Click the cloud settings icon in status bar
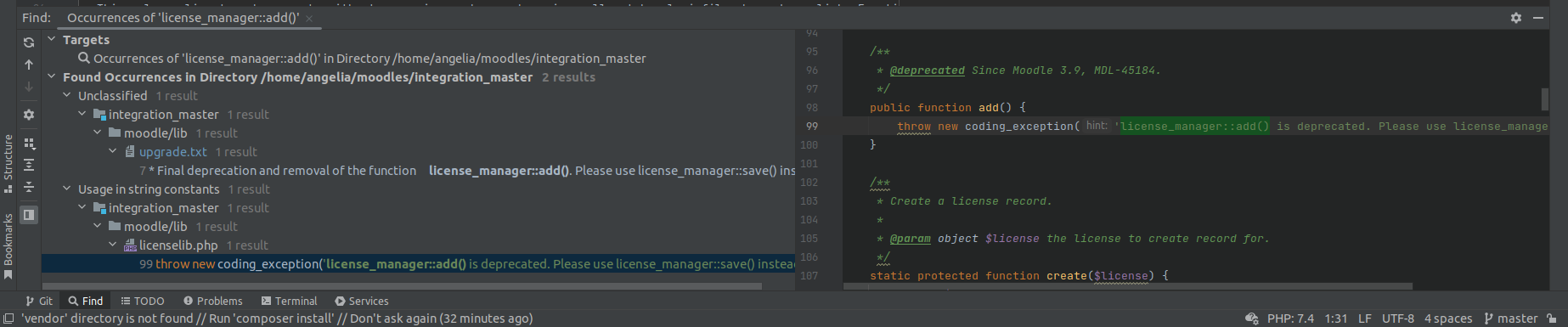Viewport: 1568px width, 327px height. [x=1251, y=319]
